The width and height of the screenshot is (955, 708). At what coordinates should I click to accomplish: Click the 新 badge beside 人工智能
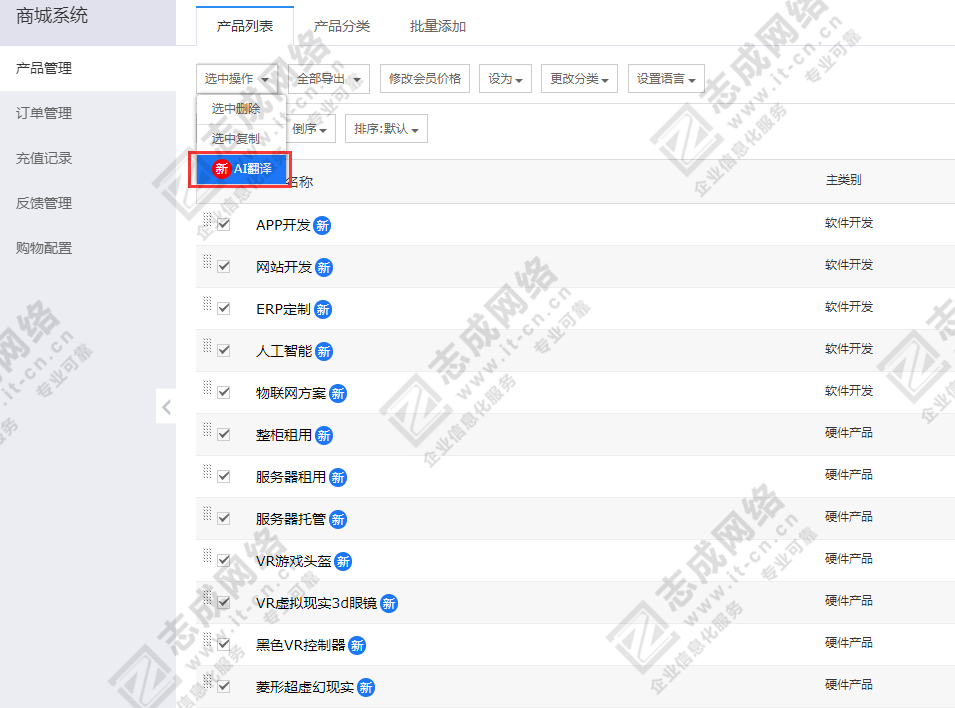click(324, 352)
